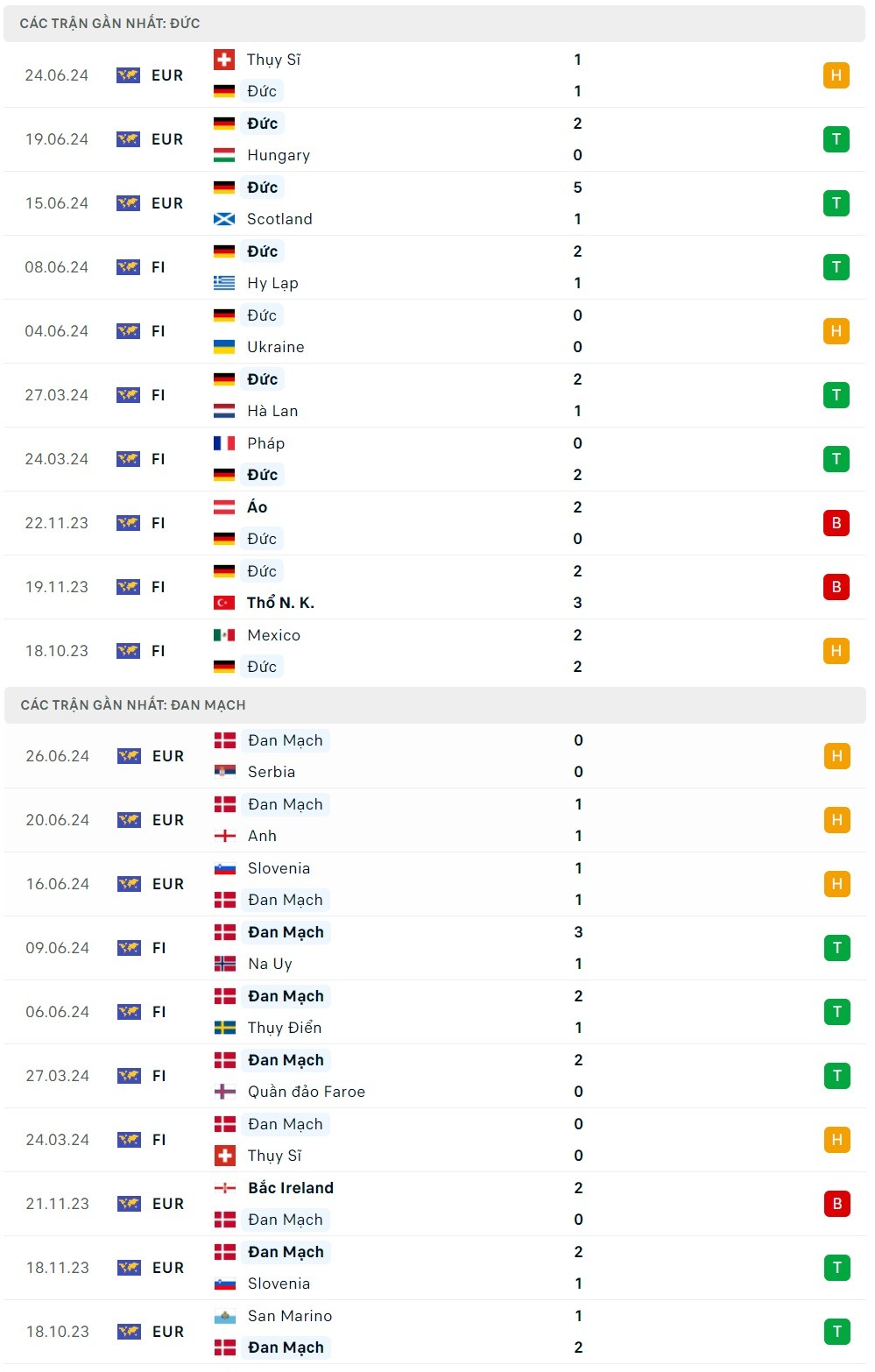Click the competition icon beside the 19.06.24 EUR match

[128, 139]
